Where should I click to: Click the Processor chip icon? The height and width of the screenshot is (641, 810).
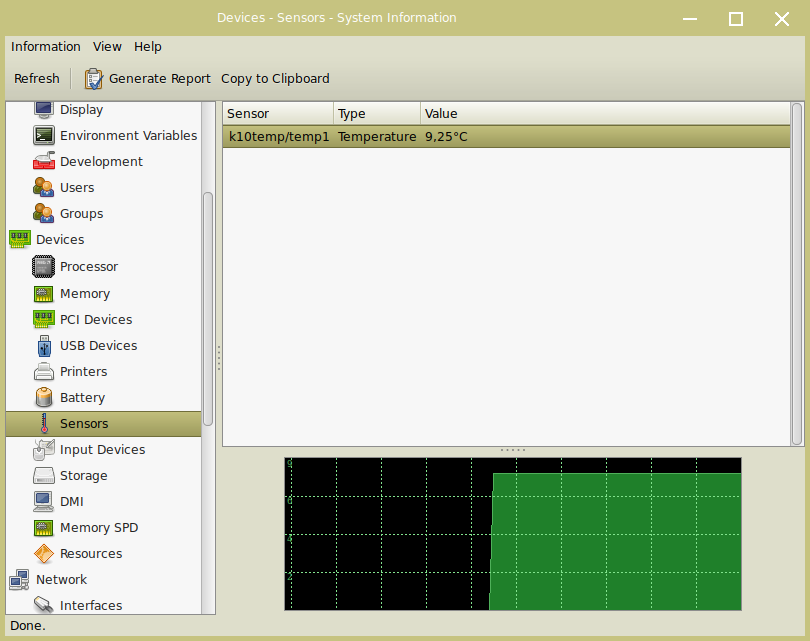pyautogui.click(x=43, y=267)
